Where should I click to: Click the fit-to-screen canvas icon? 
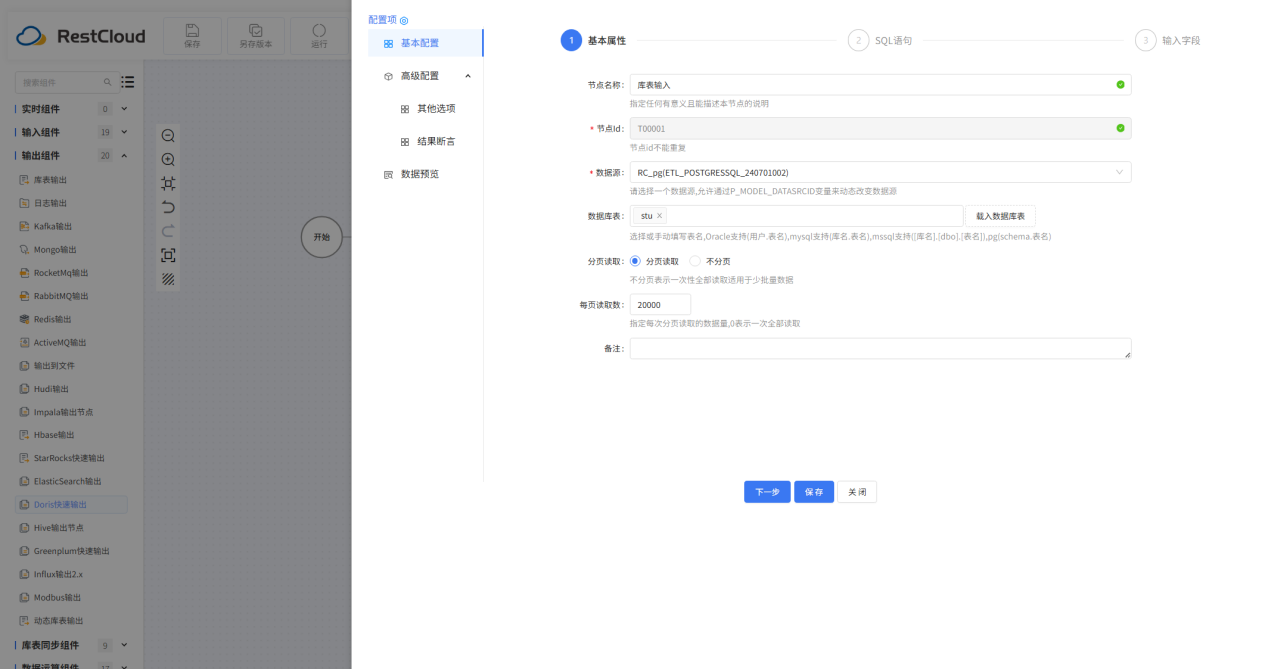tap(168, 255)
